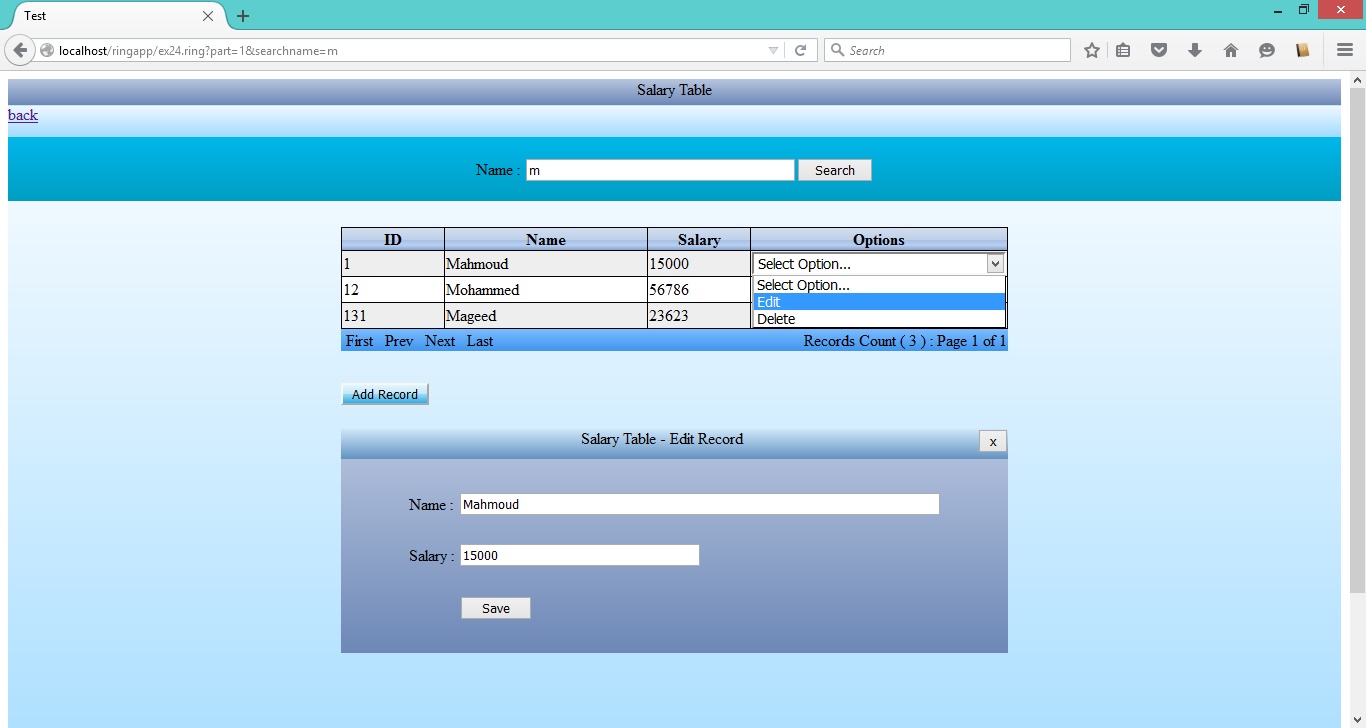The height and width of the screenshot is (728, 1366).
Task: Open the reading list clipboard icon
Action: [1123, 49]
